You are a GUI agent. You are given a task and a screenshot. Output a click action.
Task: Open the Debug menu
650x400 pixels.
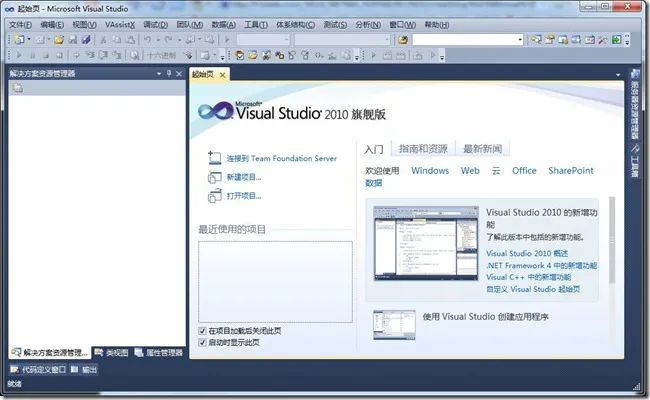(155, 25)
